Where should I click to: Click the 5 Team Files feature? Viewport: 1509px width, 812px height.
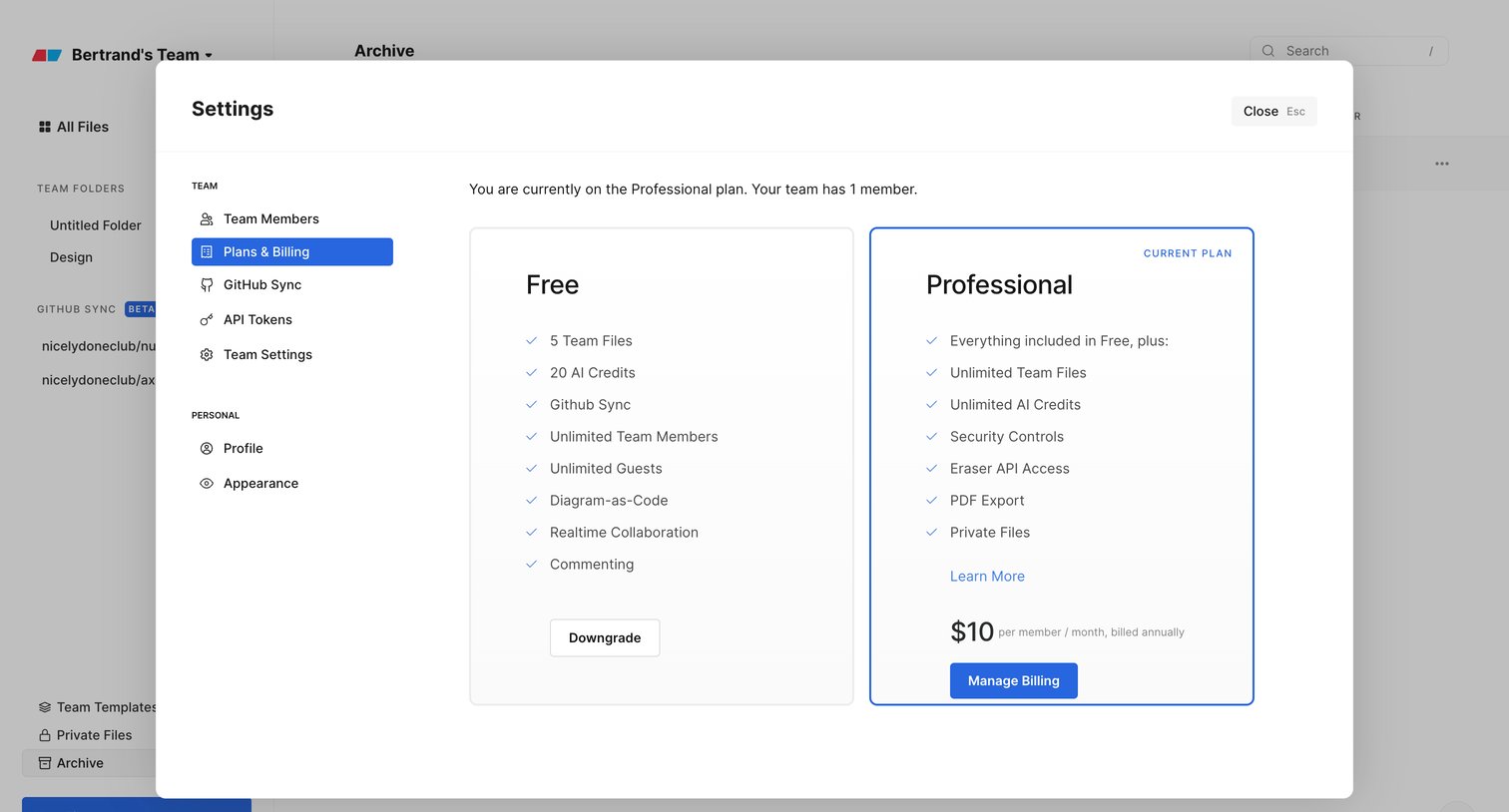[x=591, y=340]
